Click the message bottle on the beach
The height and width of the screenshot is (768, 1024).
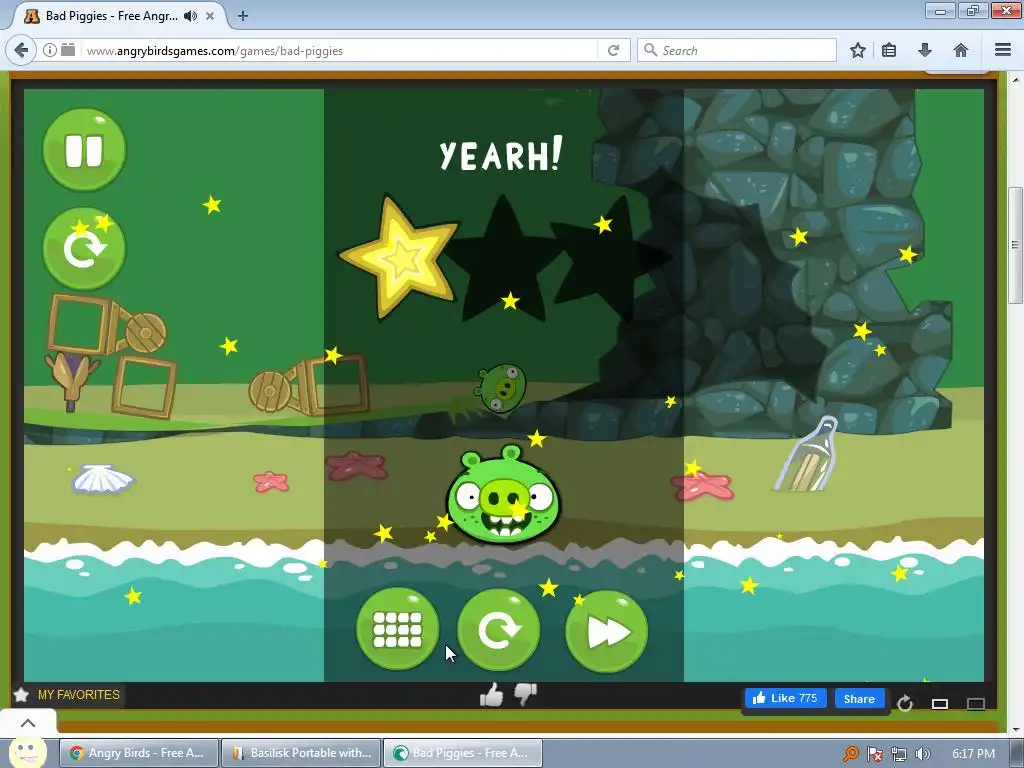pyautogui.click(x=807, y=454)
